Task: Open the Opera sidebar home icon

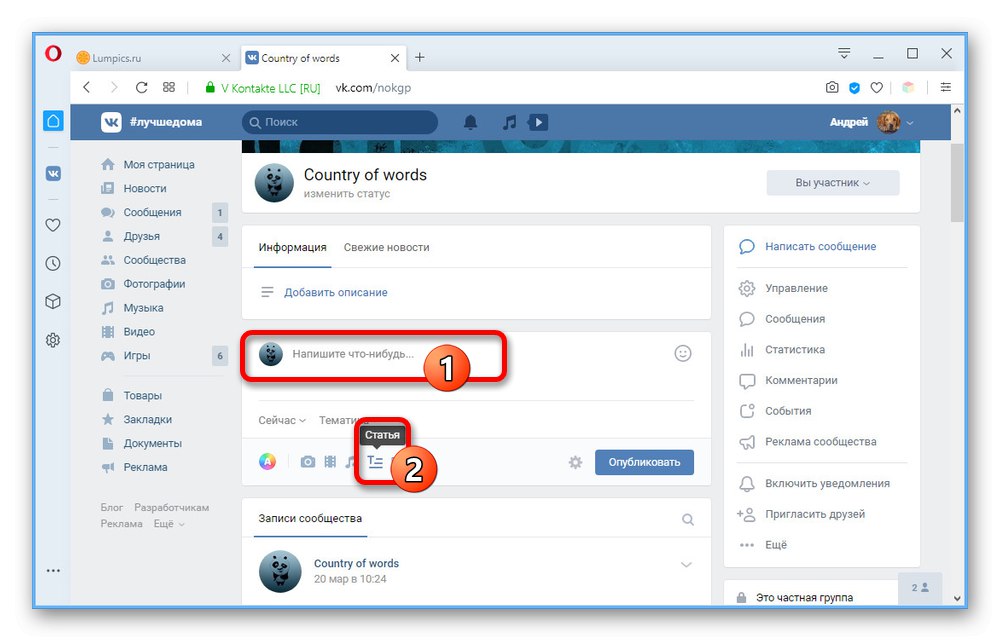Action: tap(54, 121)
